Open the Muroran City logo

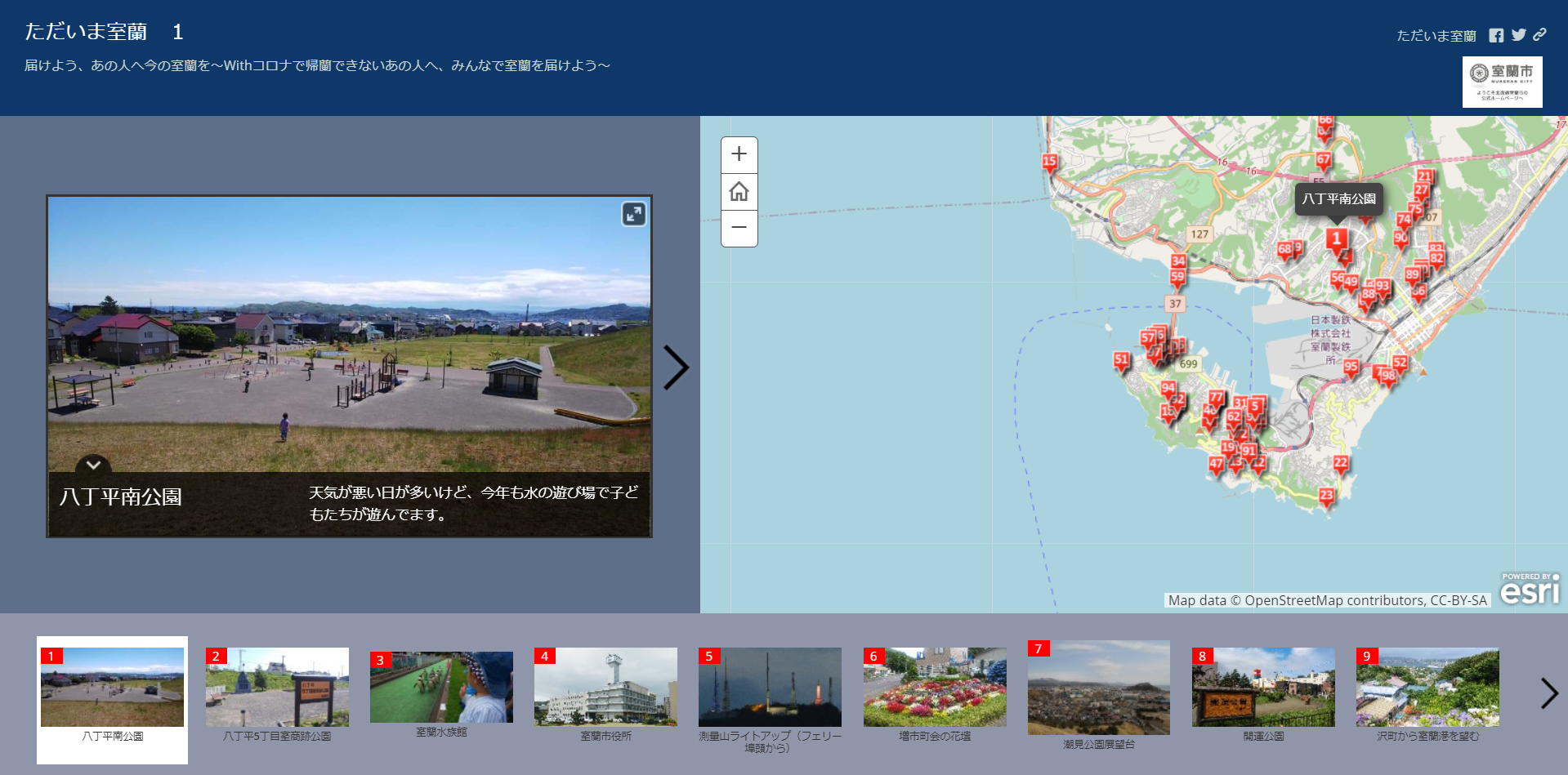(x=1502, y=82)
